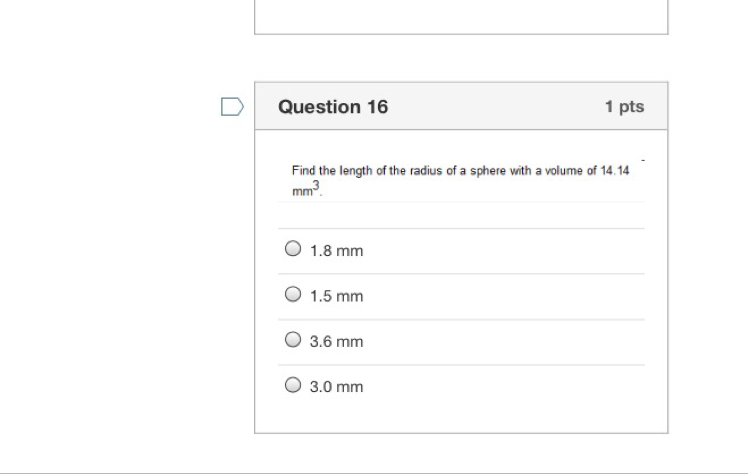Click the "1.5 mm" answer text
The height and width of the screenshot is (474, 748).
coord(336,296)
